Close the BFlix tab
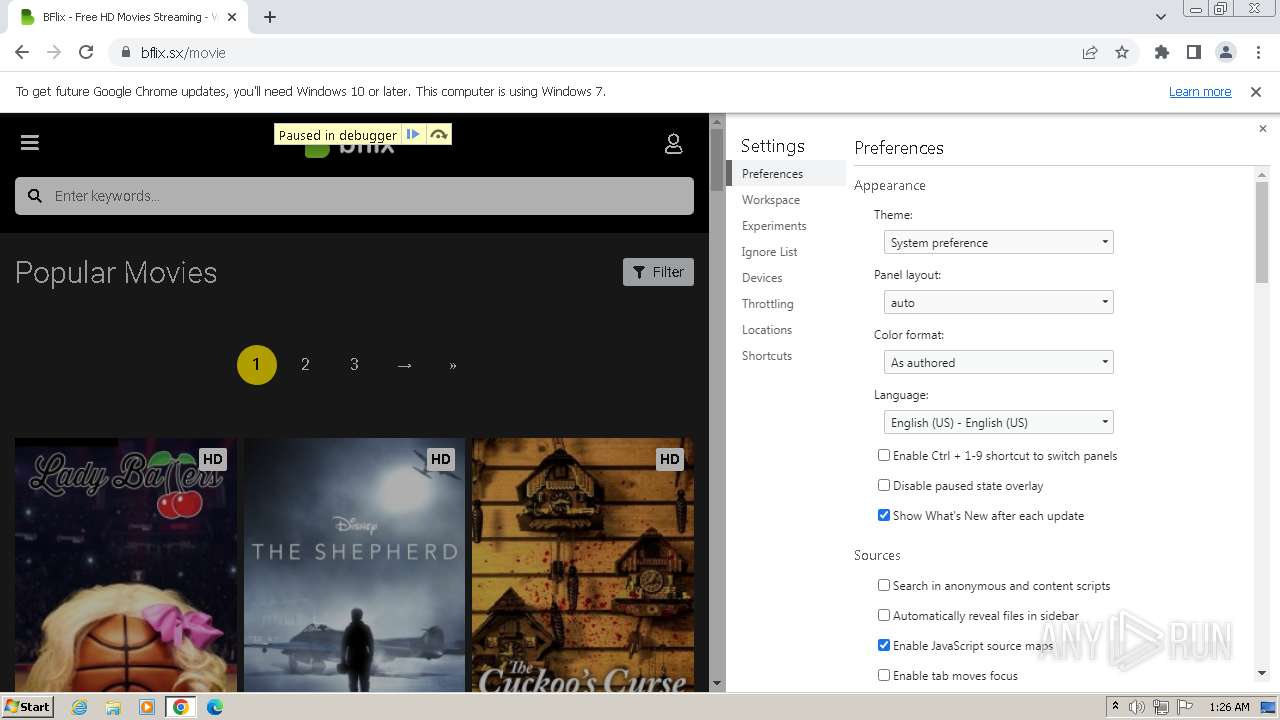1280x720 pixels. [x=232, y=17]
